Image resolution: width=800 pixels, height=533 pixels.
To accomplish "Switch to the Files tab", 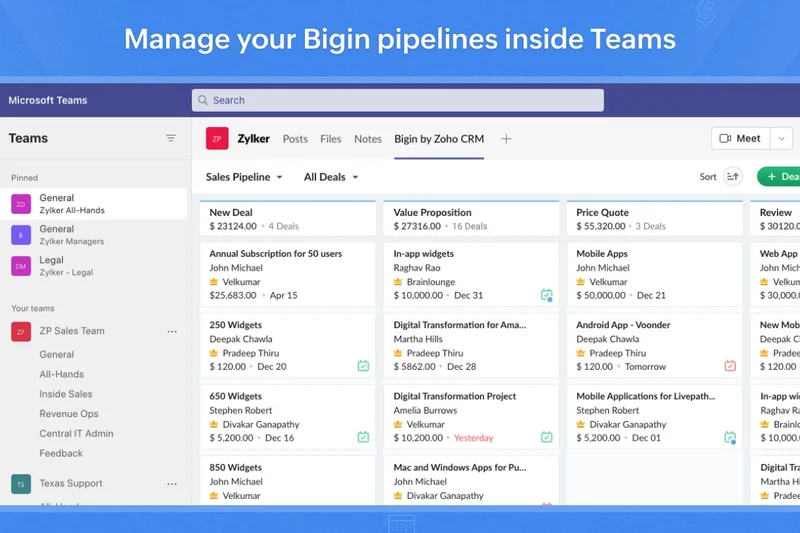I will click(331, 139).
